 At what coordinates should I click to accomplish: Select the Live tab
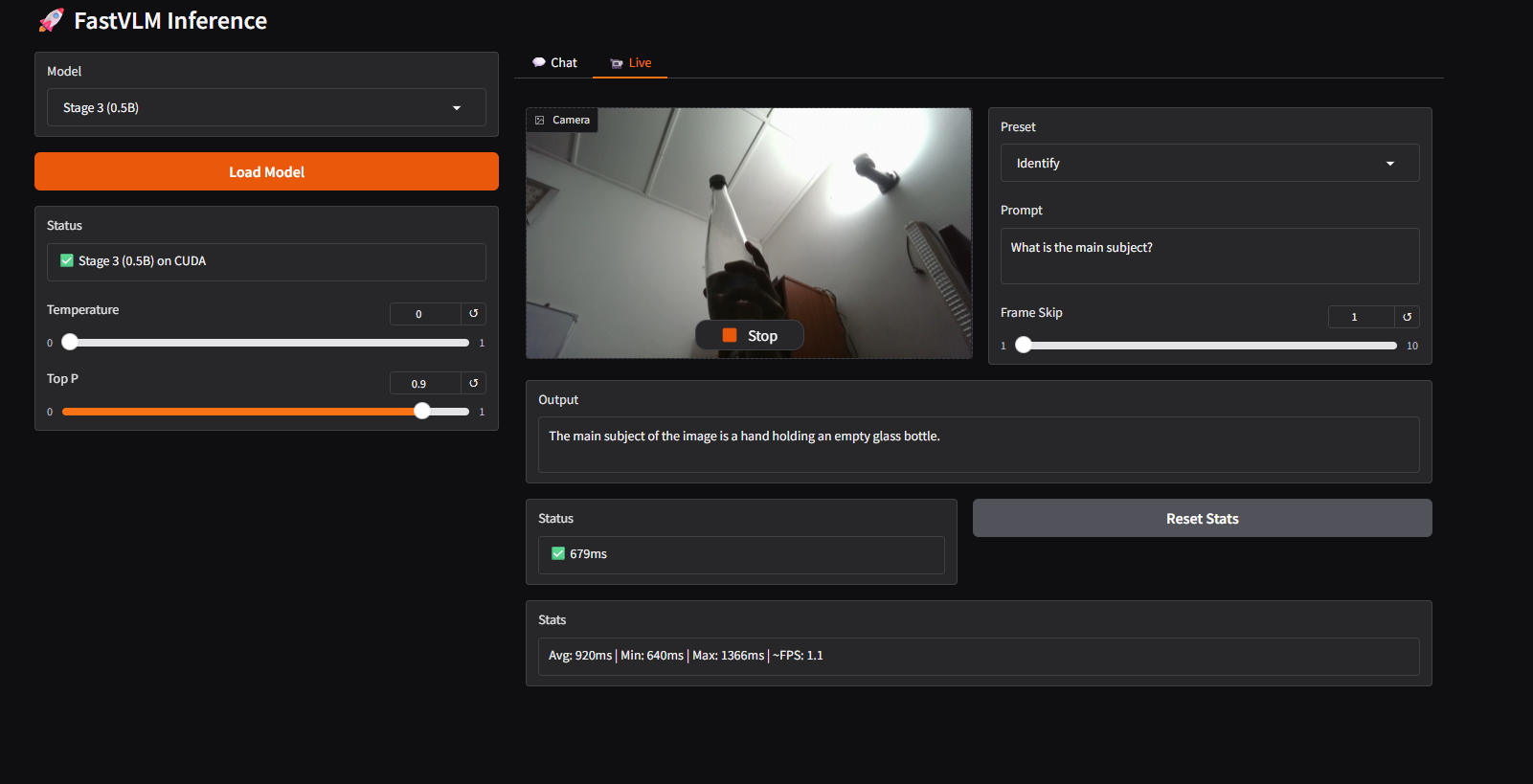point(630,63)
